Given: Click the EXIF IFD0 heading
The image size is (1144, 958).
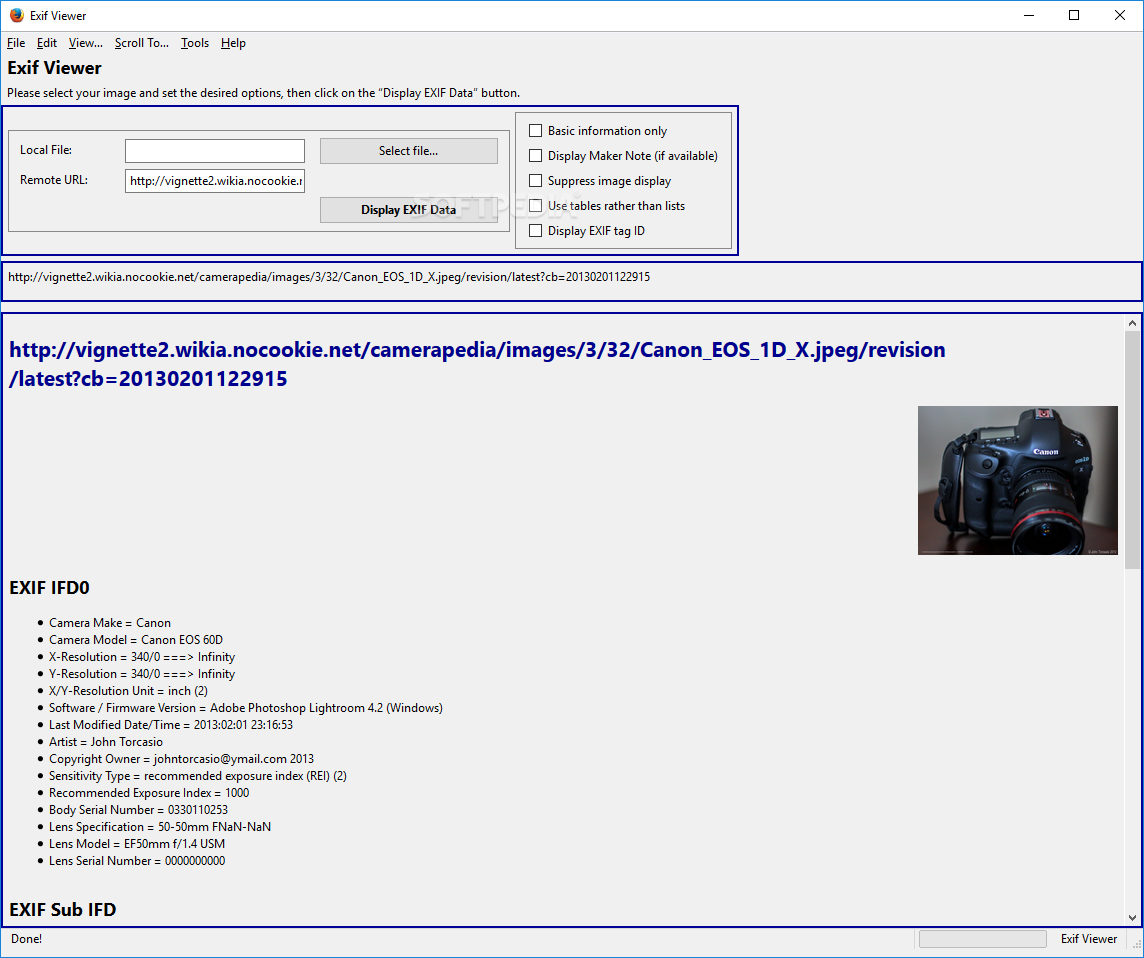Looking at the screenshot, I should click(x=50, y=588).
